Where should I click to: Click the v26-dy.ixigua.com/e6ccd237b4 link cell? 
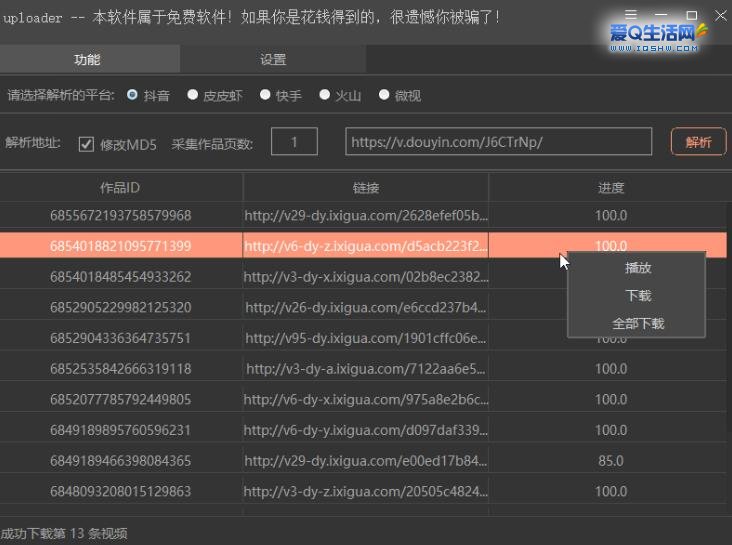(x=366, y=307)
